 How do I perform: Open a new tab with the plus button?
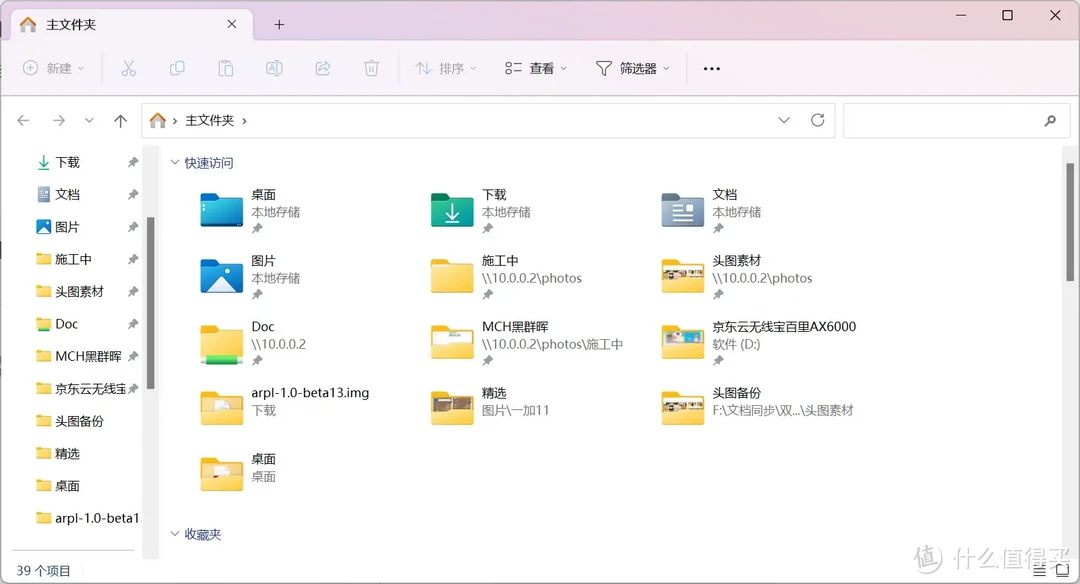pyautogui.click(x=279, y=23)
